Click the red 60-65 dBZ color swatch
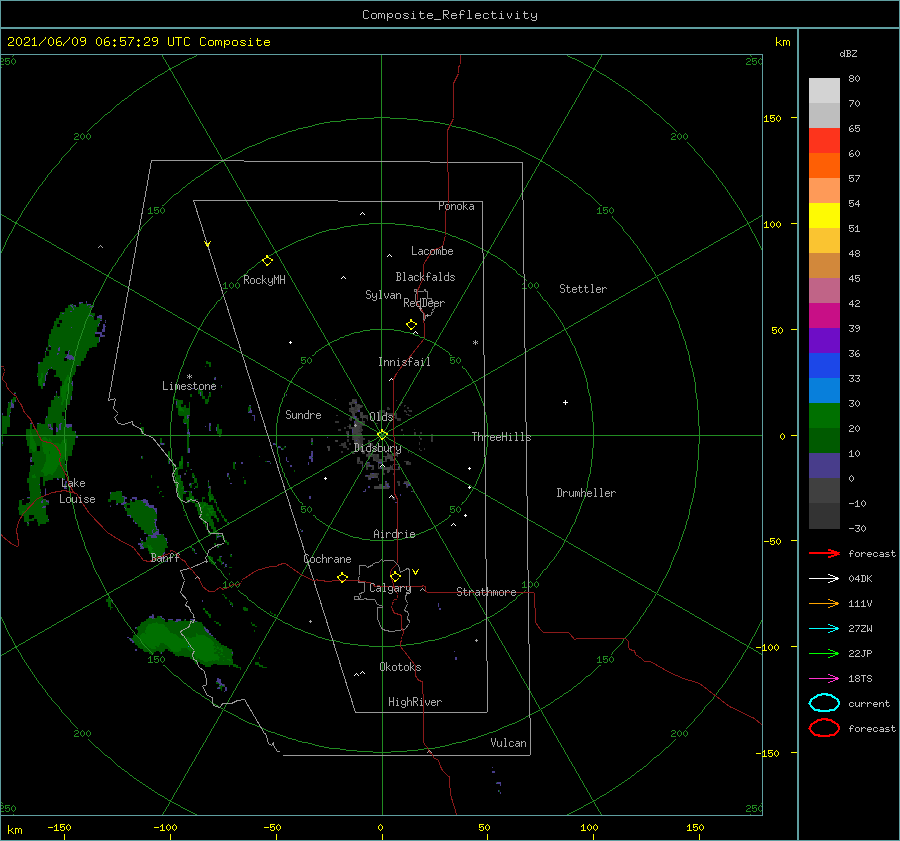Viewport: 900px width, 841px height. (824, 141)
